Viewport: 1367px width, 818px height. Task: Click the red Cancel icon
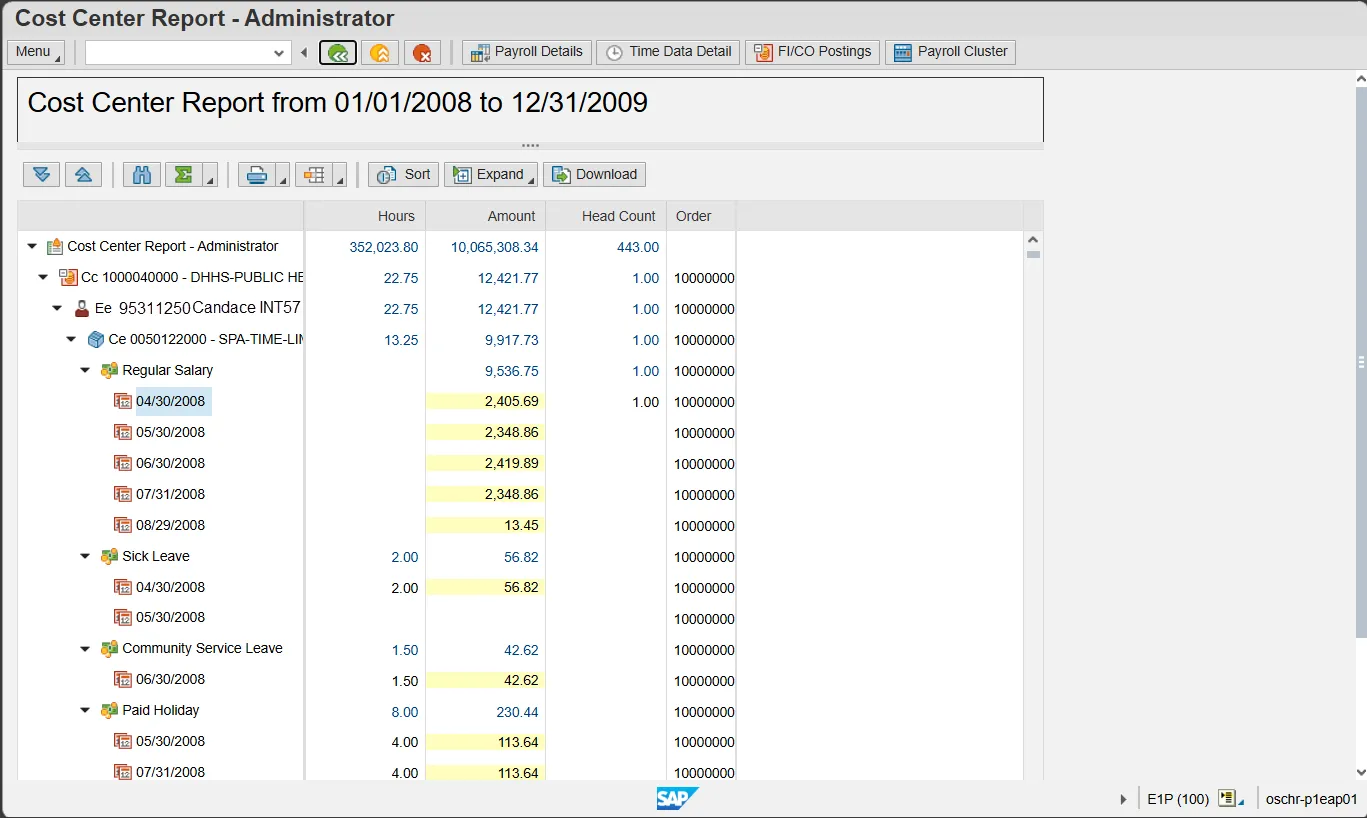point(422,53)
